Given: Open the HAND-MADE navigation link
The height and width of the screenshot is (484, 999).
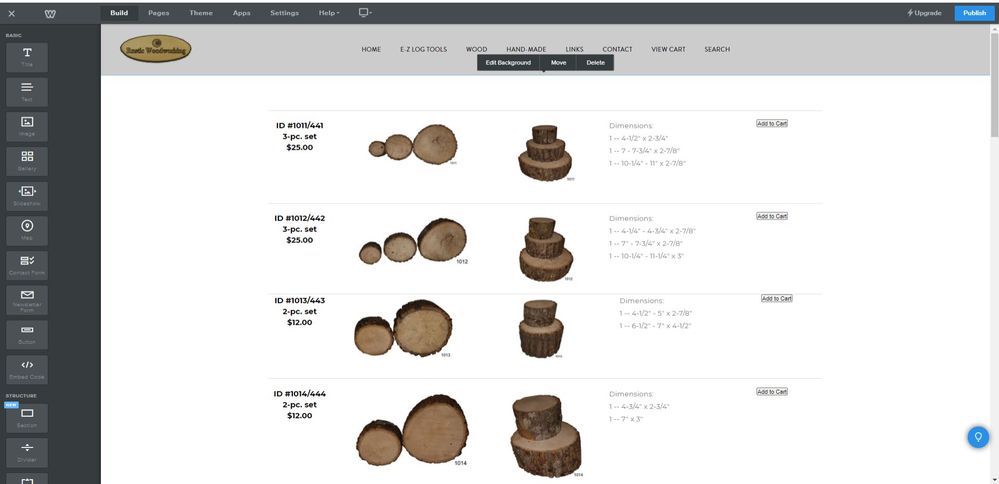Looking at the screenshot, I should pos(525,49).
